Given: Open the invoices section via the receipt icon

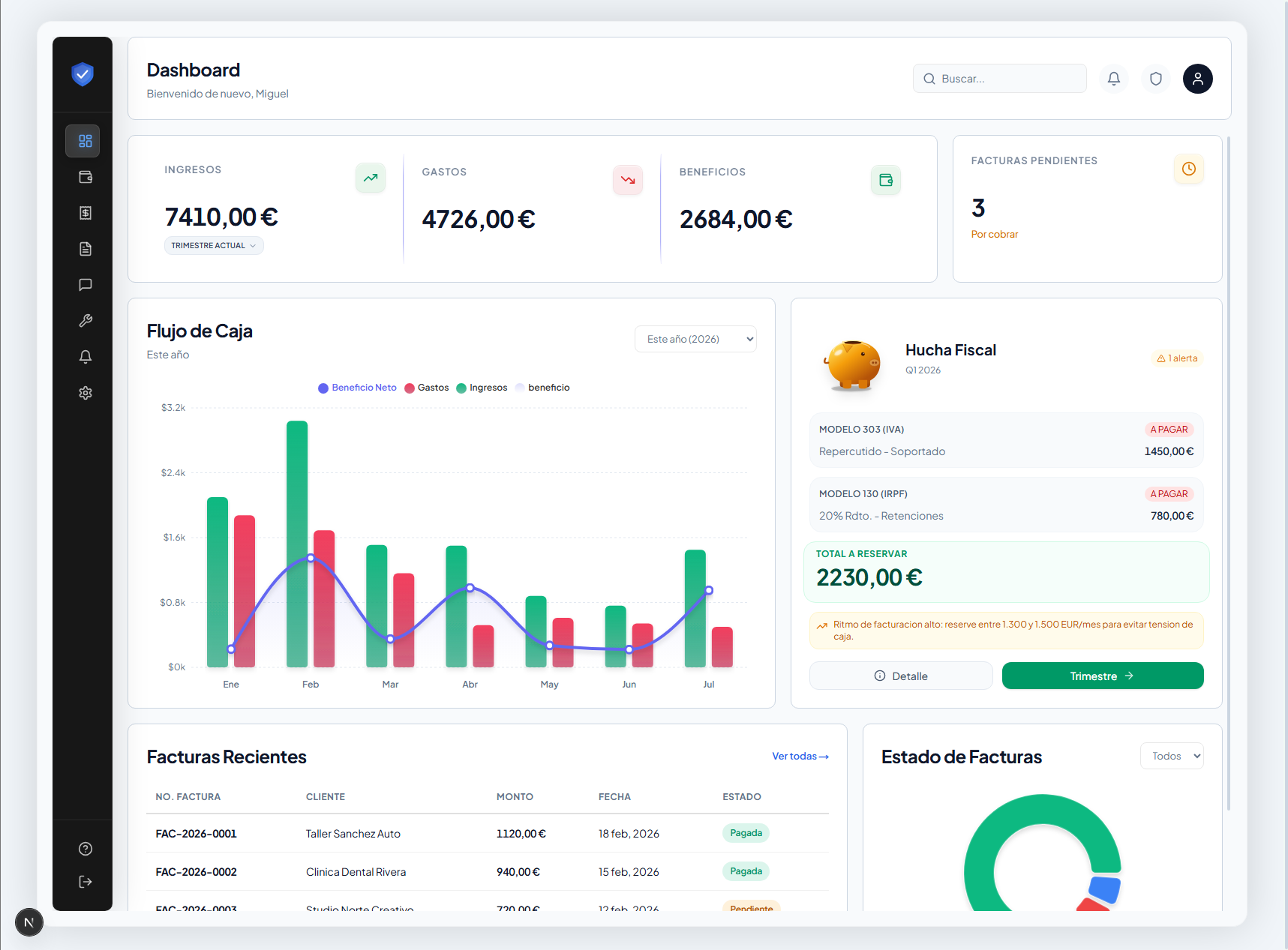Looking at the screenshot, I should coord(85,213).
